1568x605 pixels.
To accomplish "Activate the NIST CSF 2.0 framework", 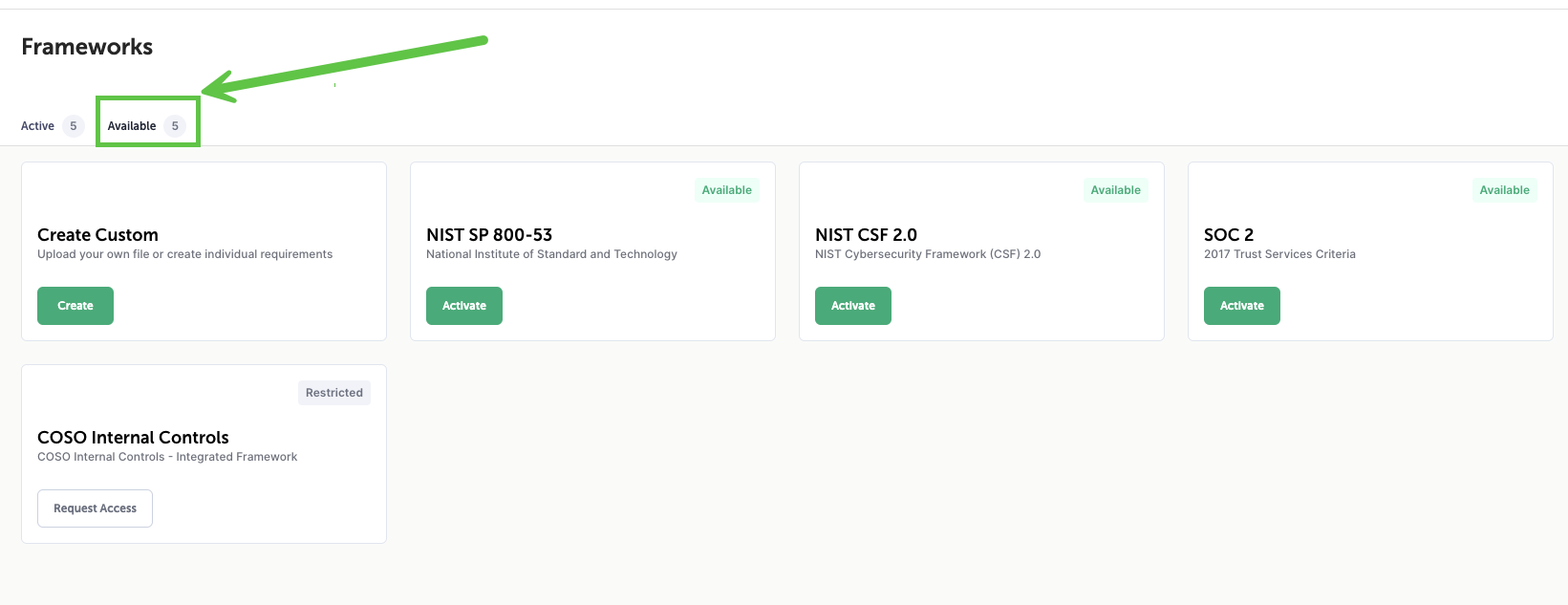I will [x=853, y=306].
